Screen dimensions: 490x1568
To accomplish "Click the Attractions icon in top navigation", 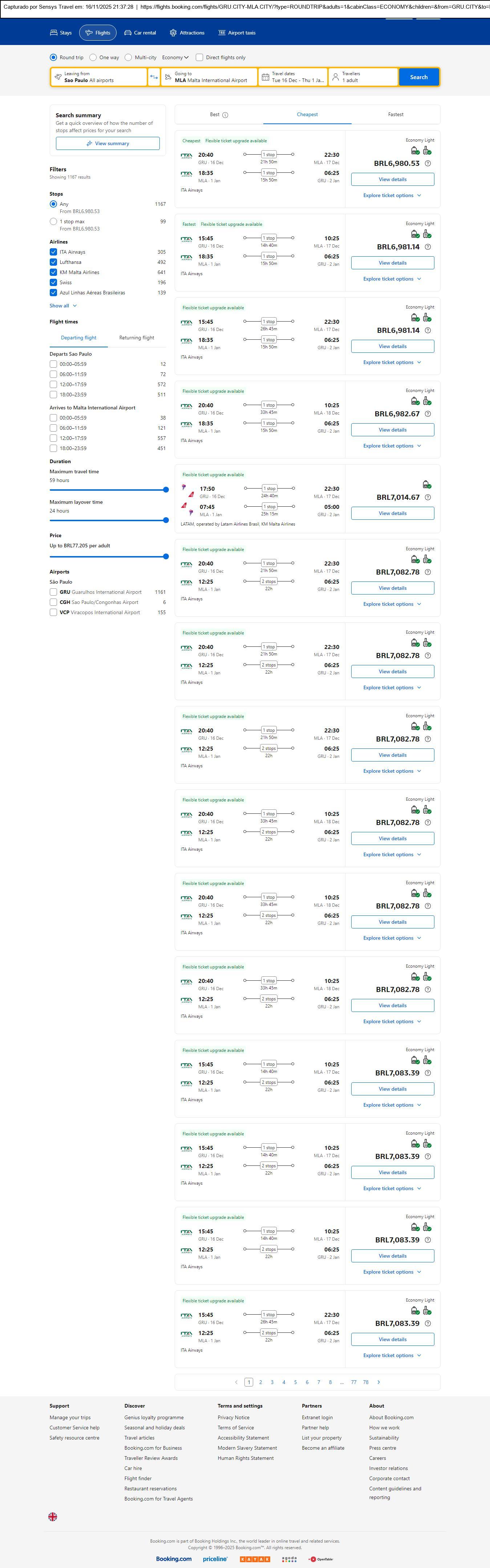I will [x=173, y=33].
